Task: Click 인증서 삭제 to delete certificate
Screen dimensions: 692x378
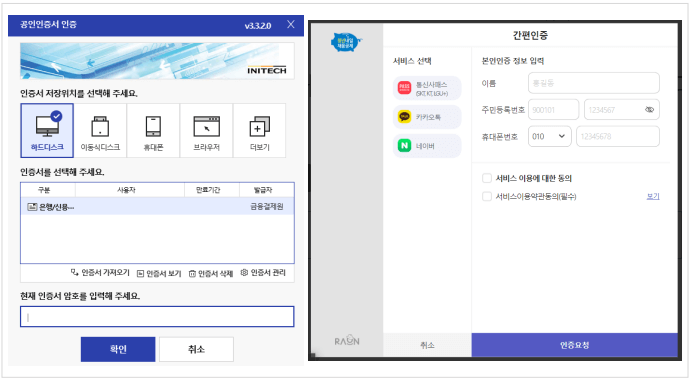Action: [211, 273]
